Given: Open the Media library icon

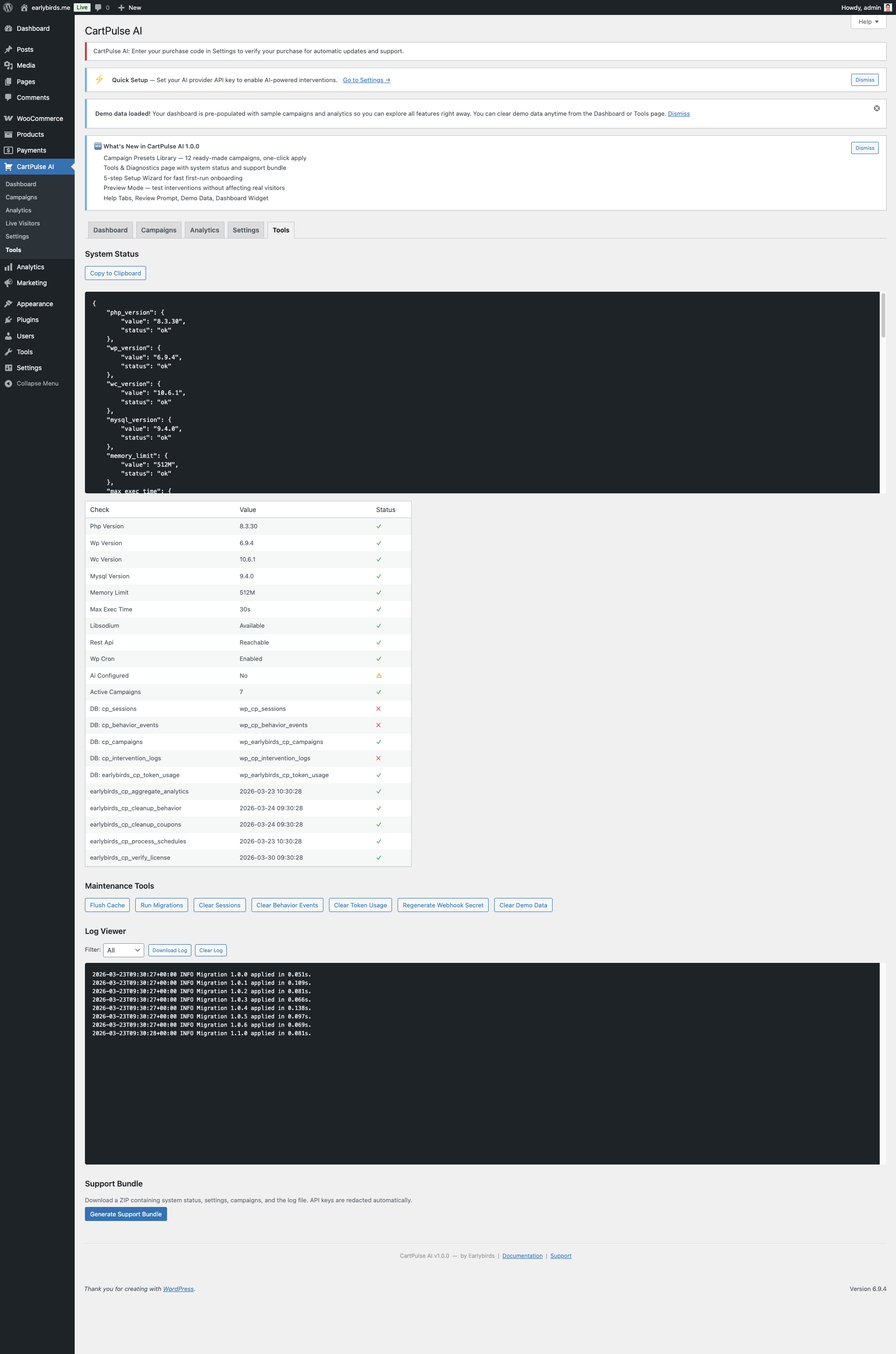Looking at the screenshot, I should click(x=8, y=65).
